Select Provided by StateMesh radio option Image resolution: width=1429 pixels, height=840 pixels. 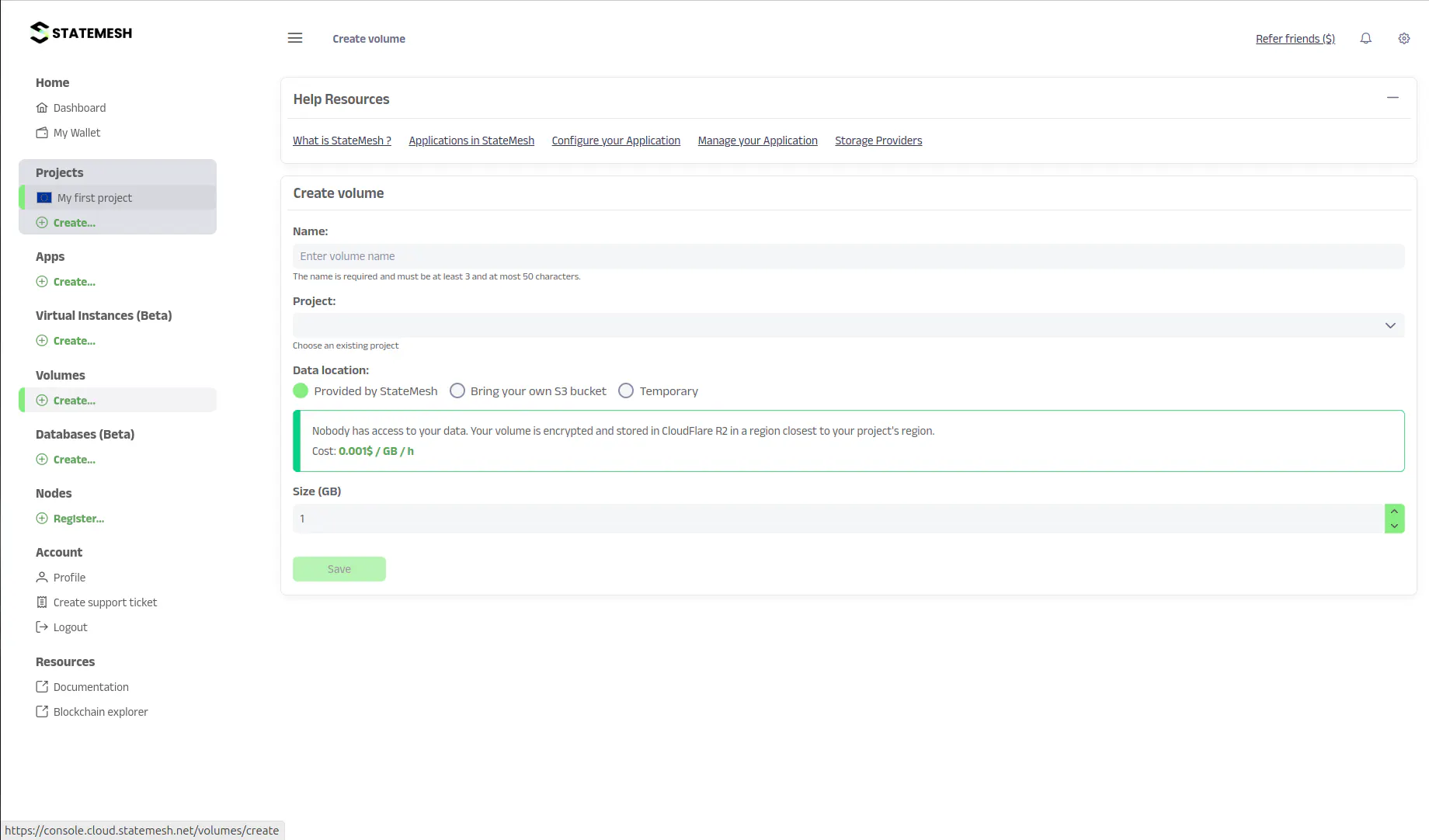(x=301, y=390)
